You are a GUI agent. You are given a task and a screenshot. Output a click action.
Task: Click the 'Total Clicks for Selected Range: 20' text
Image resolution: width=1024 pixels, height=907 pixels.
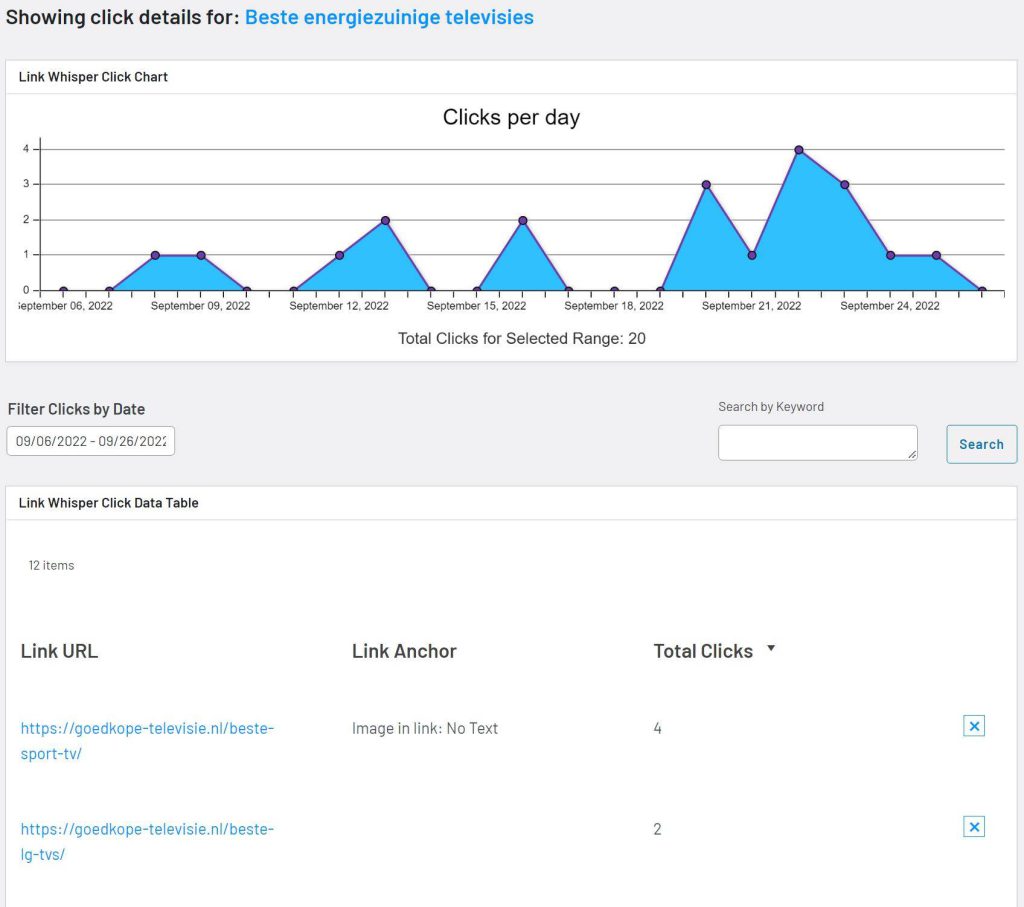(x=522, y=338)
